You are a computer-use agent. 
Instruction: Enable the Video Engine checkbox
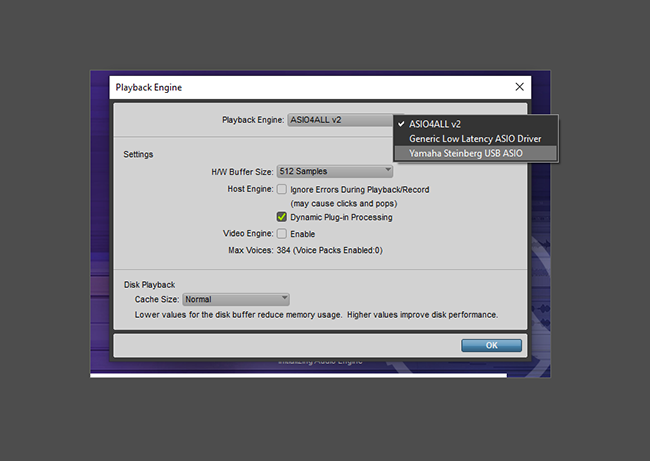click(x=282, y=234)
